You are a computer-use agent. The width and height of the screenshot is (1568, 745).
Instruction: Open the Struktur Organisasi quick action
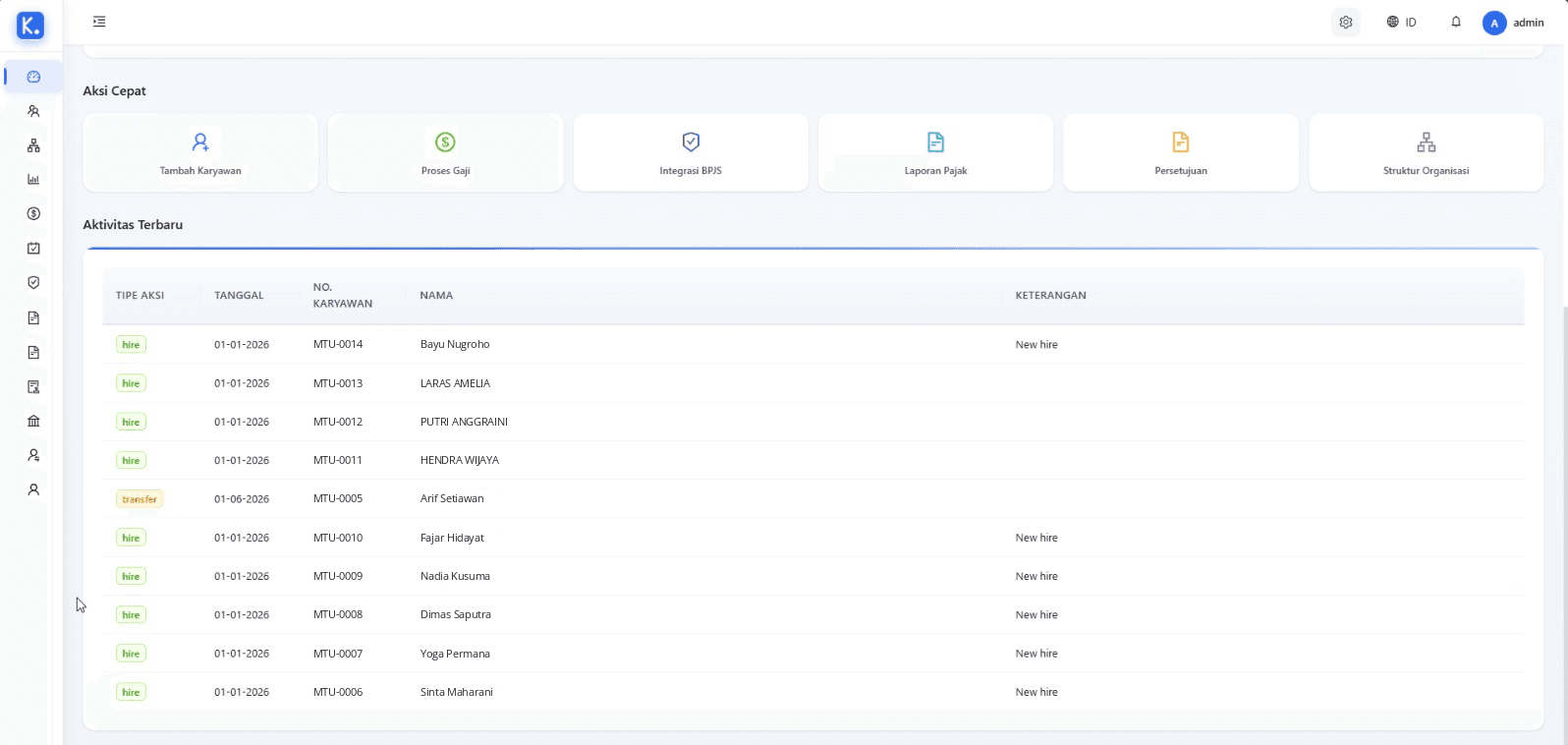[x=1427, y=152]
